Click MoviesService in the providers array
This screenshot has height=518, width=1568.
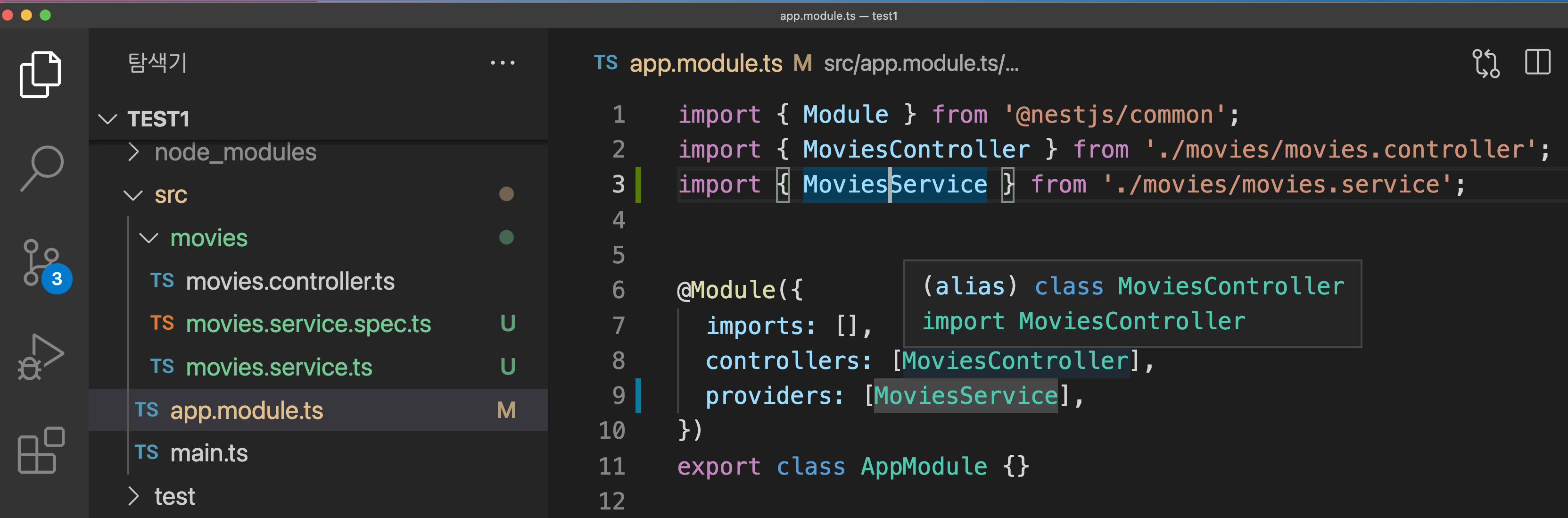966,396
